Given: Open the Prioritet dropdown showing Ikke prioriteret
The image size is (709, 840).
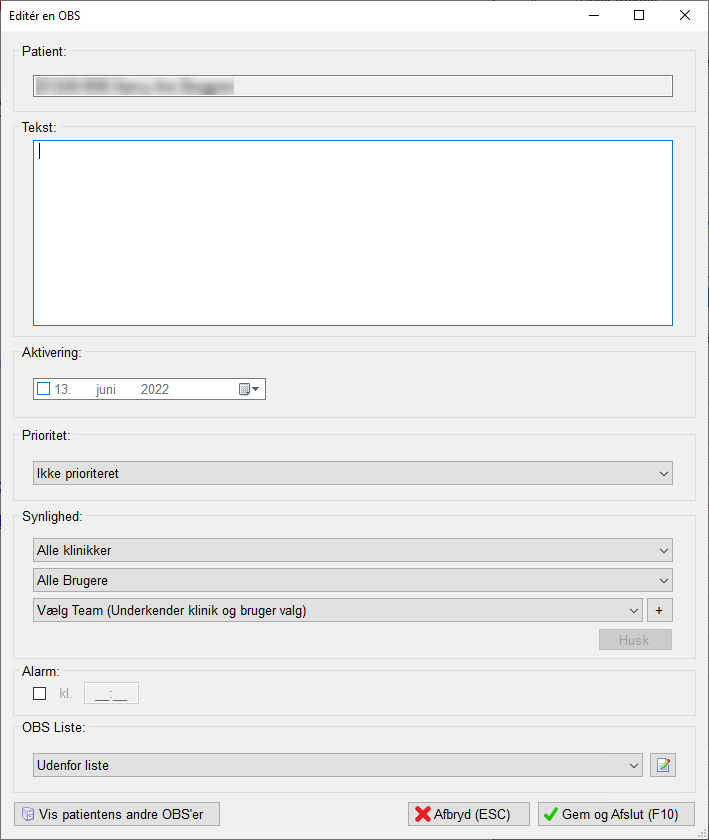Looking at the screenshot, I should [353, 474].
